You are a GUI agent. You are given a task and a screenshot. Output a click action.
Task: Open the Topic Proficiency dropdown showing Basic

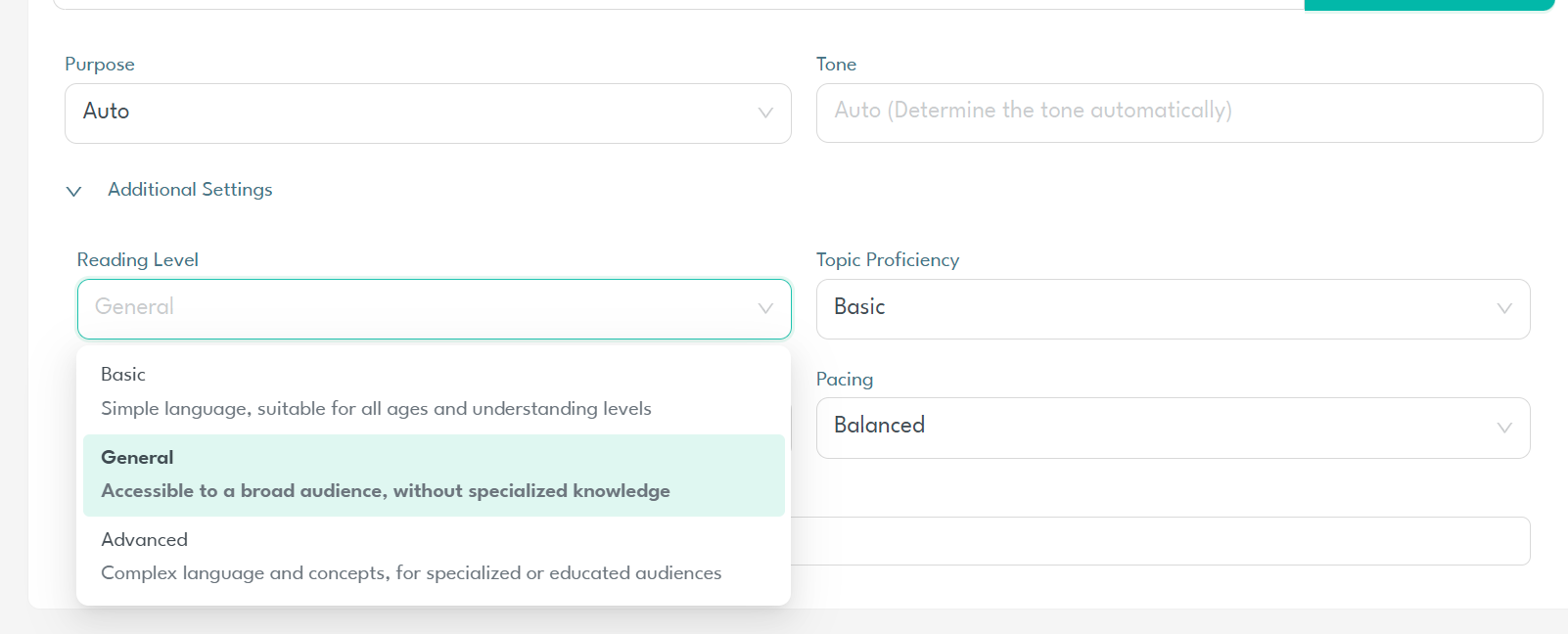tap(1155, 308)
